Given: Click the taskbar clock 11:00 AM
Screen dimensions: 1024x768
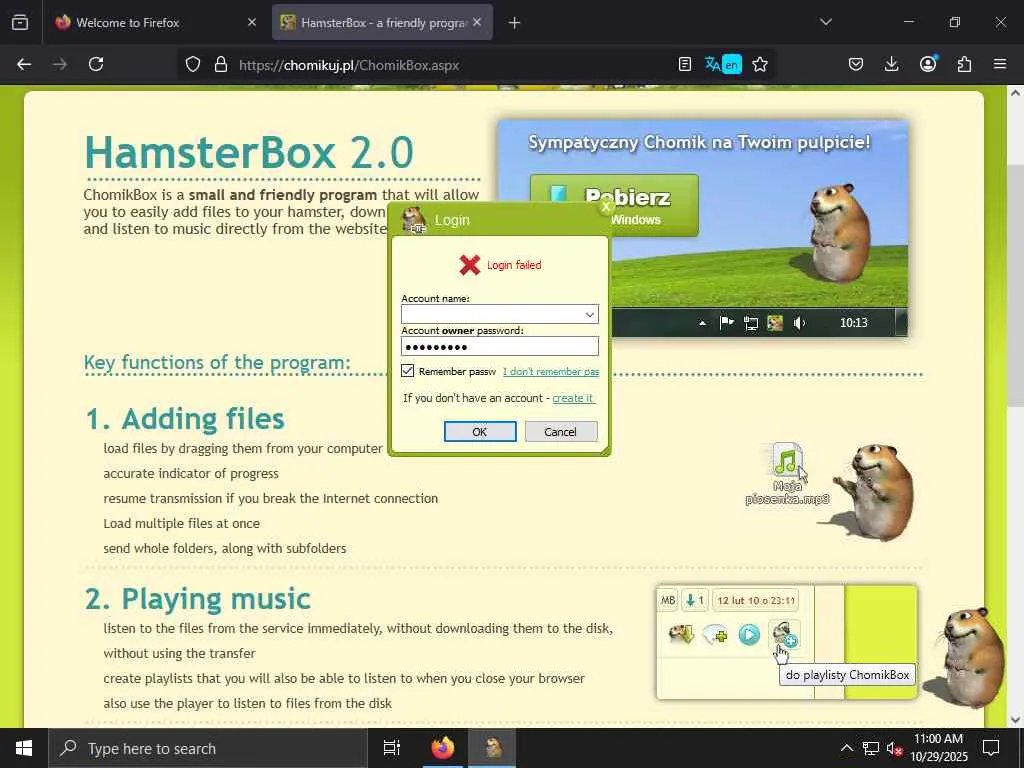Looking at the screenshot, I should (938, 739).
